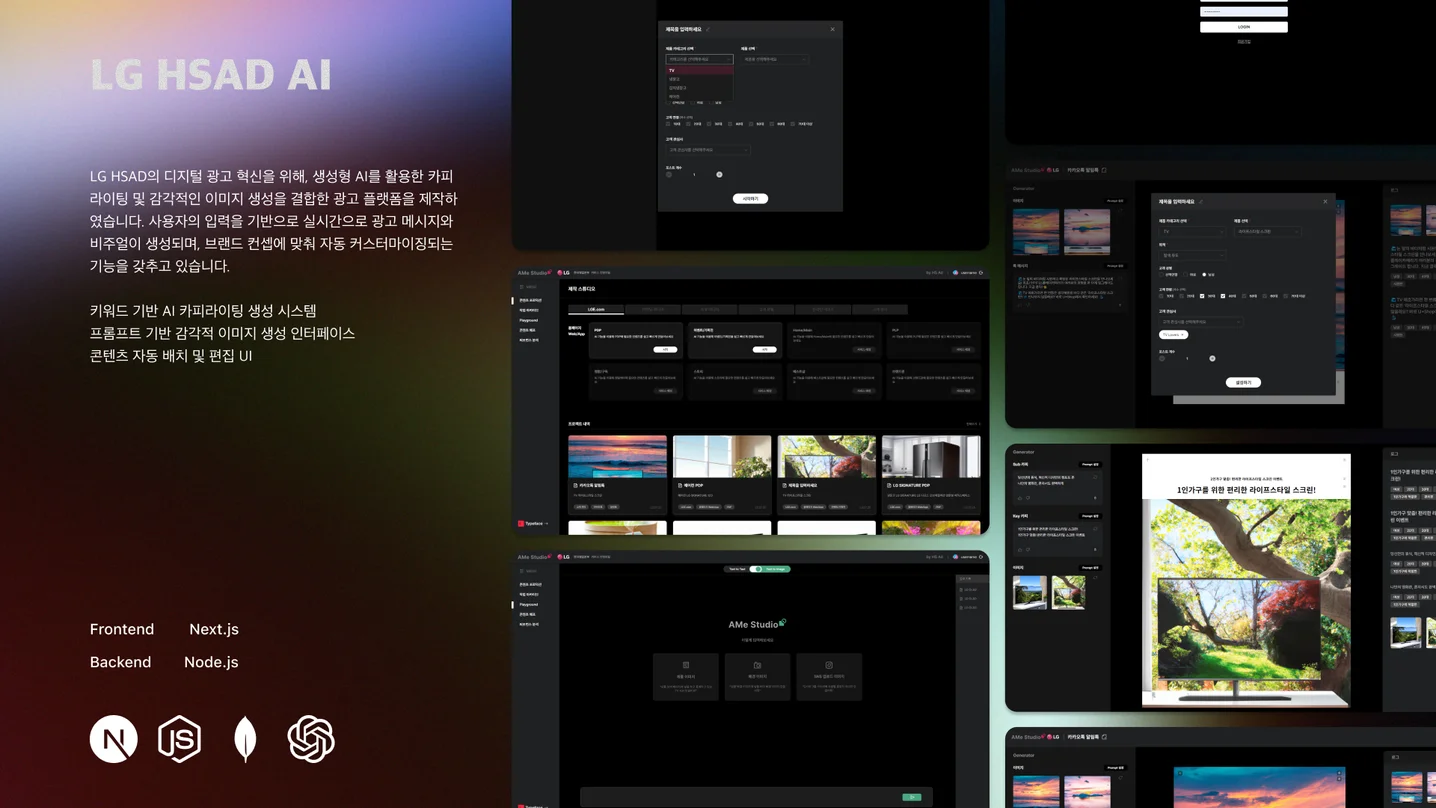This screenshot has width=1436, height=808.
Task: Remove the TV Lovers chip in the 설정하기 modal
Action: point(1182,335)
